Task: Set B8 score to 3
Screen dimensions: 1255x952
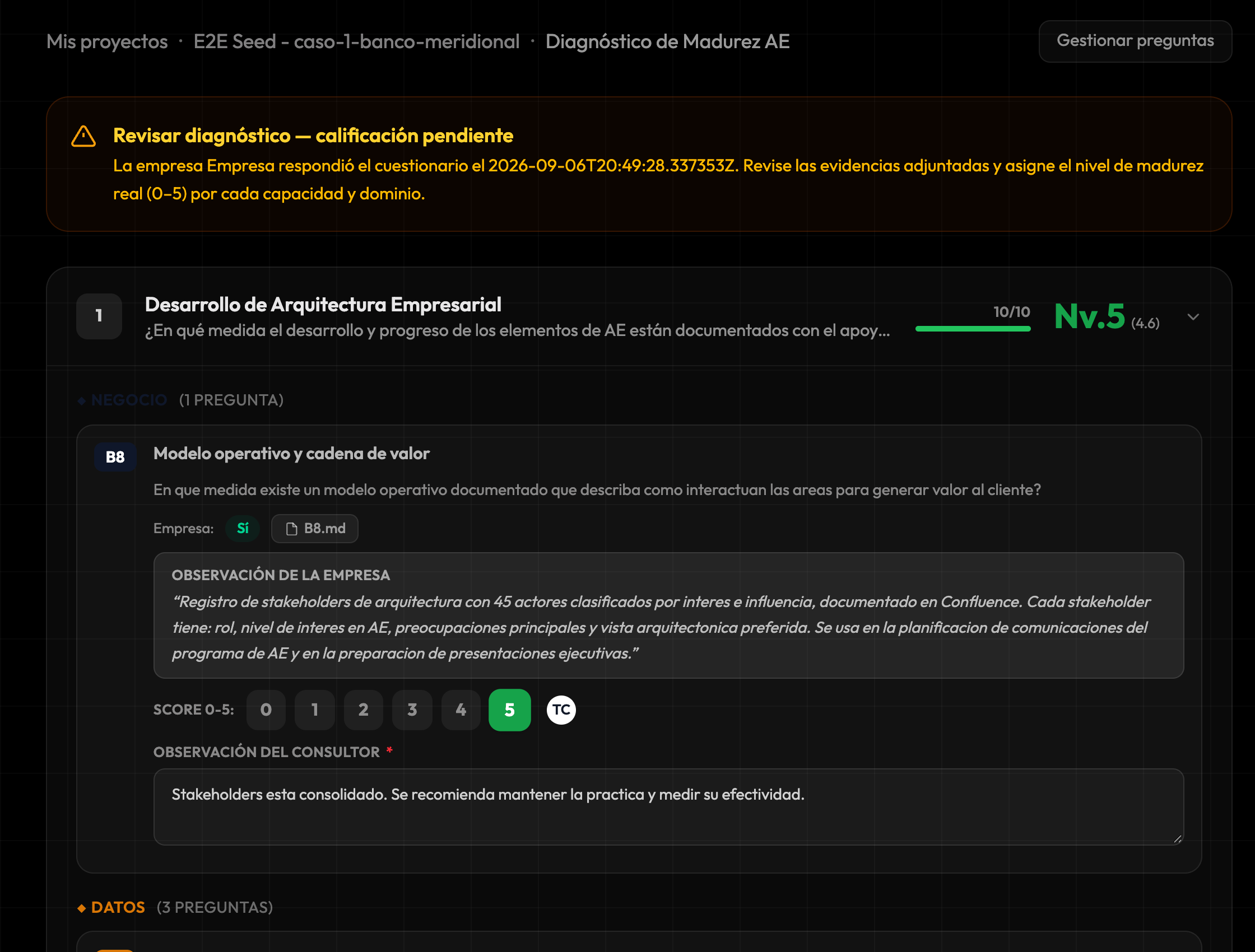Action: coord(412,710)
